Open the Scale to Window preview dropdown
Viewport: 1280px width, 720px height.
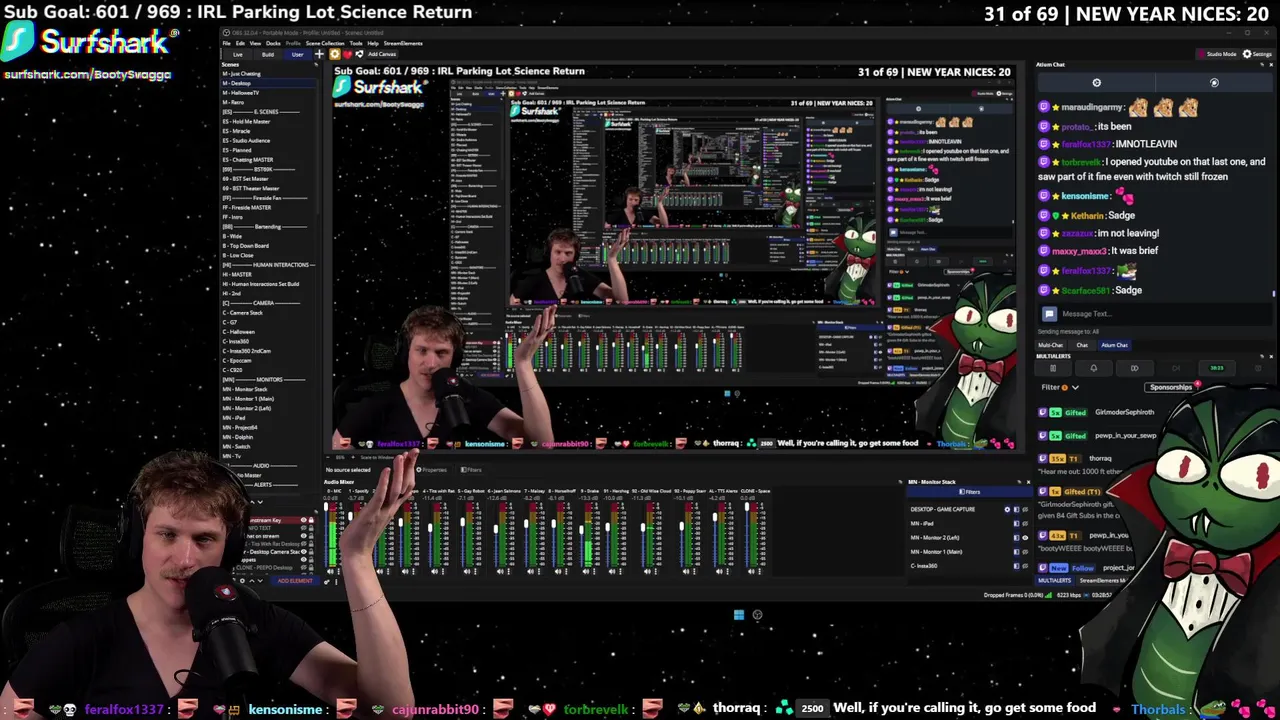click(x=378, y=457)
